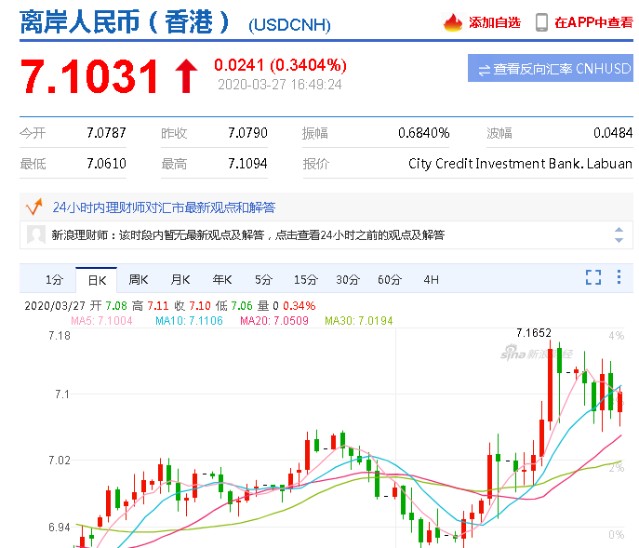Select the 60分 chart interval
This screenshot has height=548, width=639.
pos(389,279)
